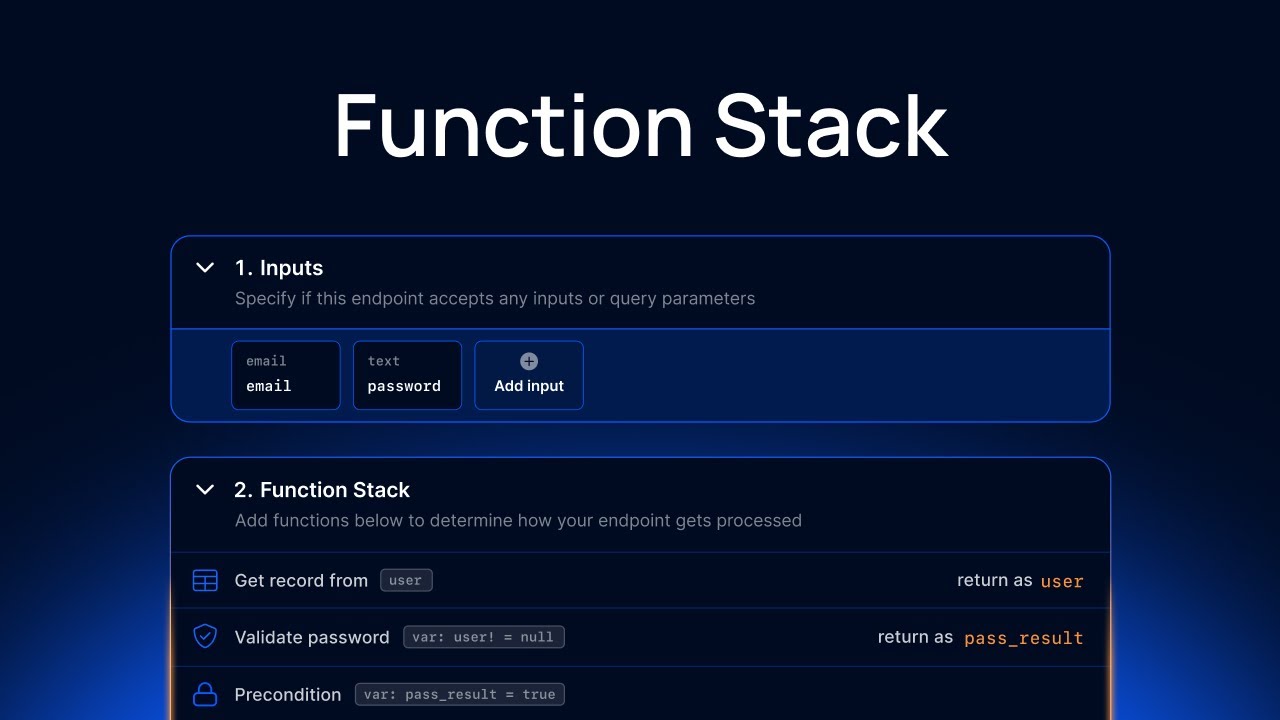Select the email input parameter chip
This screenshot has width=1280, height=720.
(286, 375)
